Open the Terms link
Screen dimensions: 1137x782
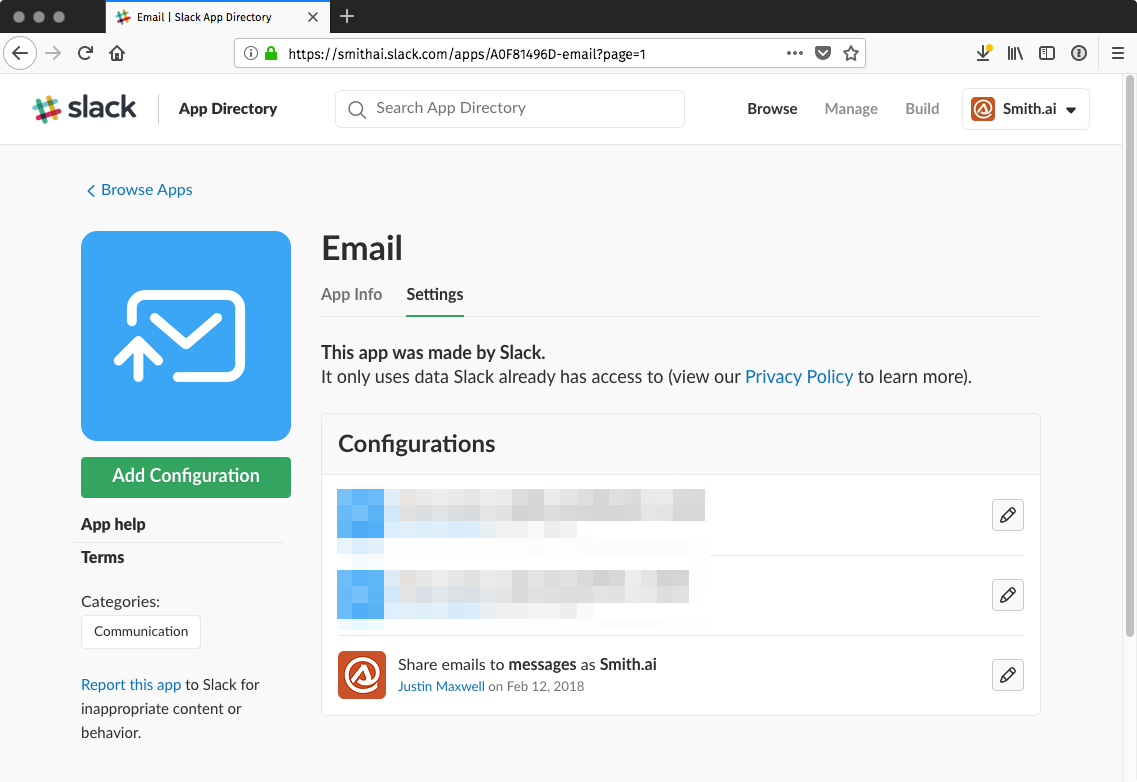102,557
